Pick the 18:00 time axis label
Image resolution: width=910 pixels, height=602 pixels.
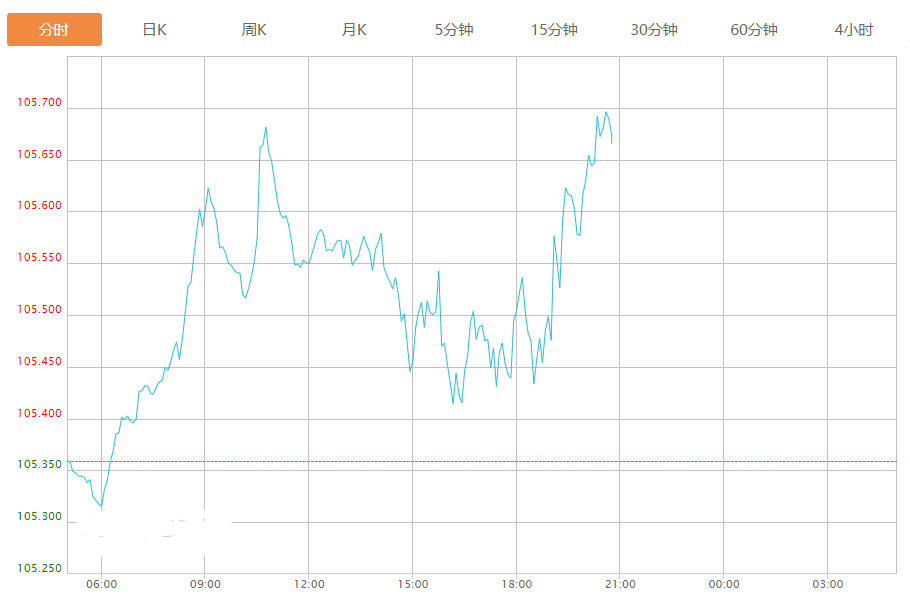click(x=516, y=585)
